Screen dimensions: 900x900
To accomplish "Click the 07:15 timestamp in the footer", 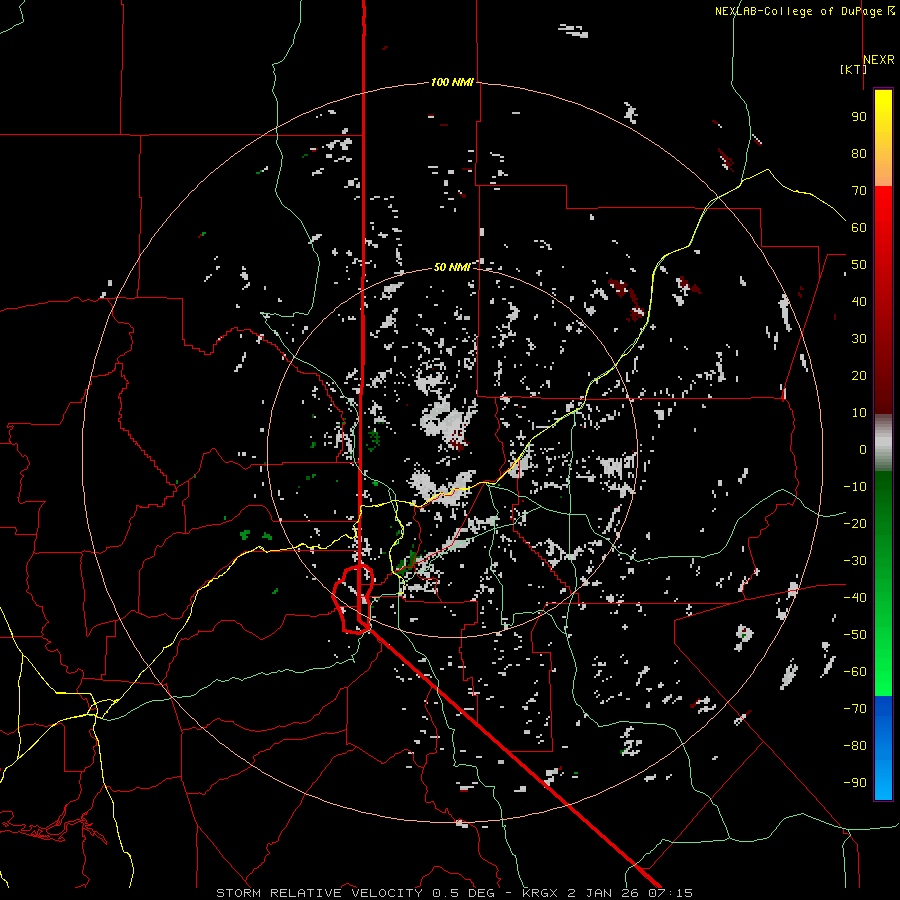I will point(670,893).
